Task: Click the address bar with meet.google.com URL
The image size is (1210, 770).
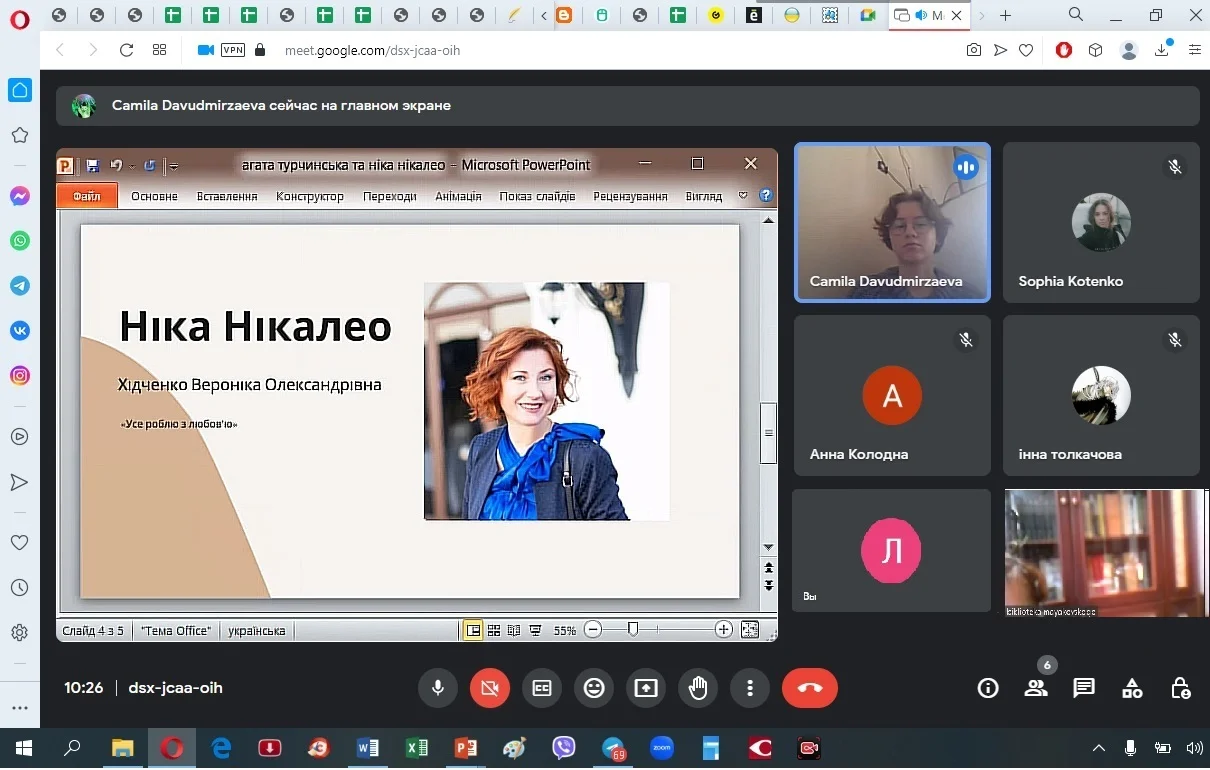Action: pyautogui.click(x=372, y=50)
